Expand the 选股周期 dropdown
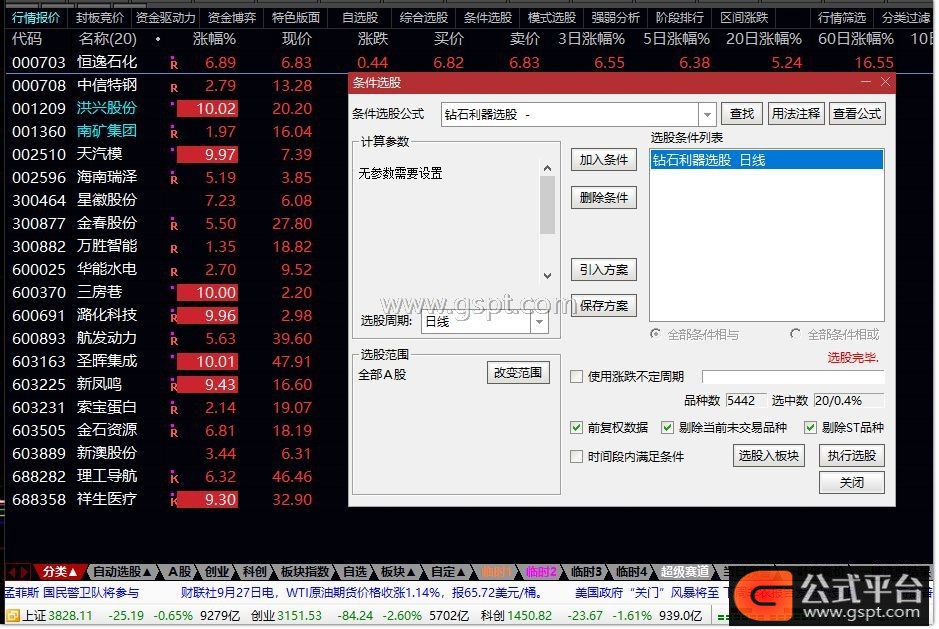 click(x=540, y=322)
